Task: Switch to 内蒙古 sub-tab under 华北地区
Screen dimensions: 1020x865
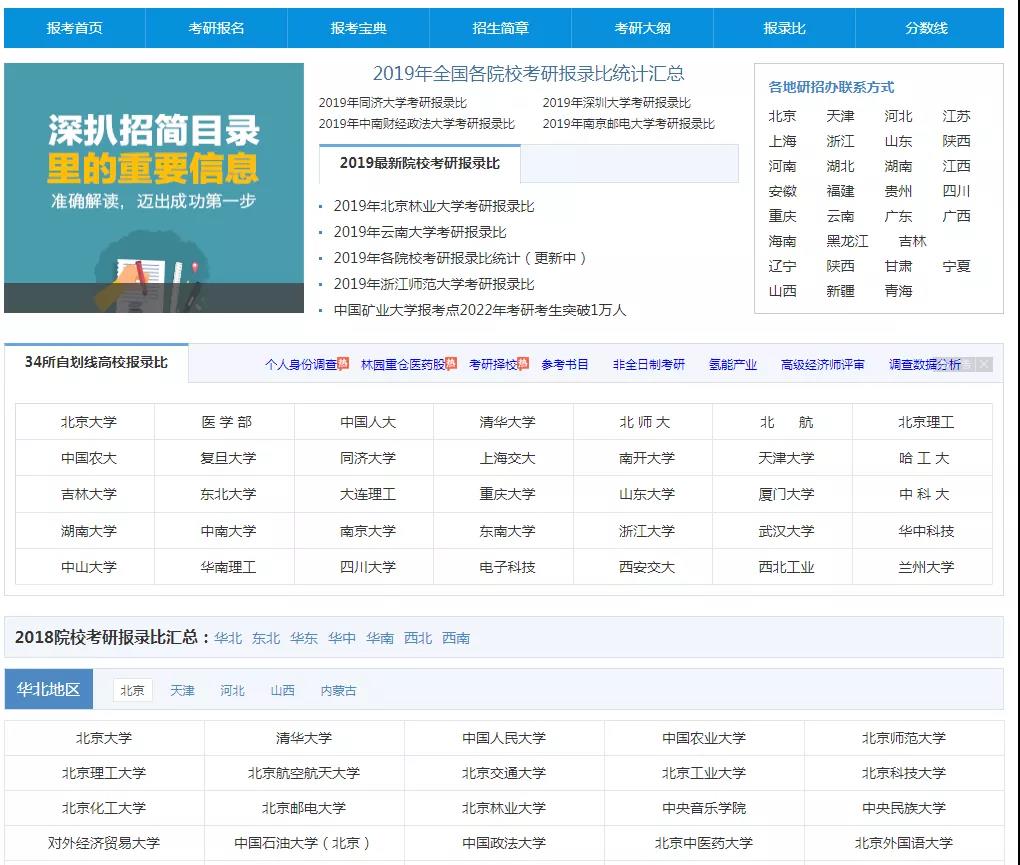Action: click(x=338, y=690)
